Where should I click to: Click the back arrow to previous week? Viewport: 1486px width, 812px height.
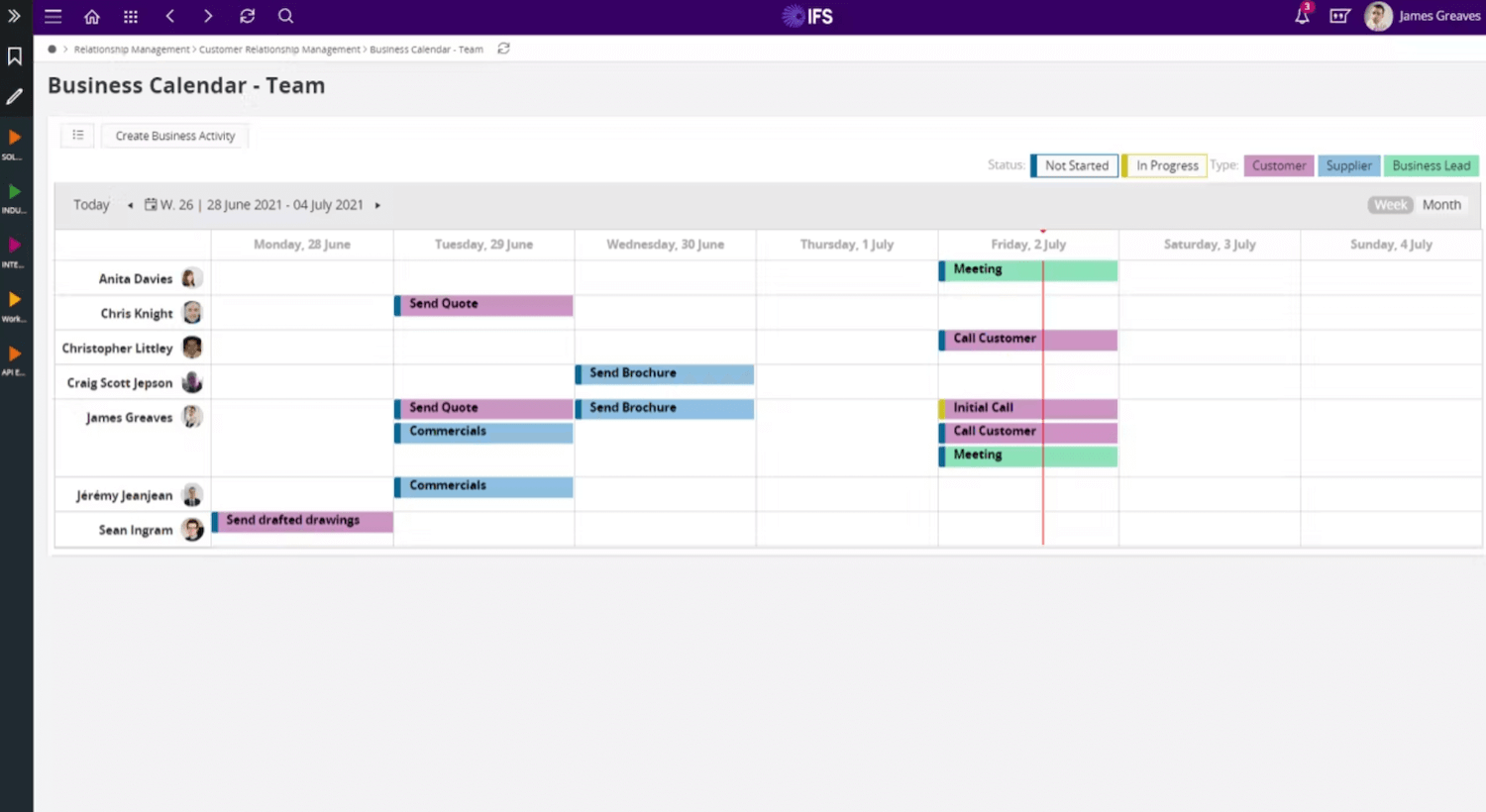point(130,204)
